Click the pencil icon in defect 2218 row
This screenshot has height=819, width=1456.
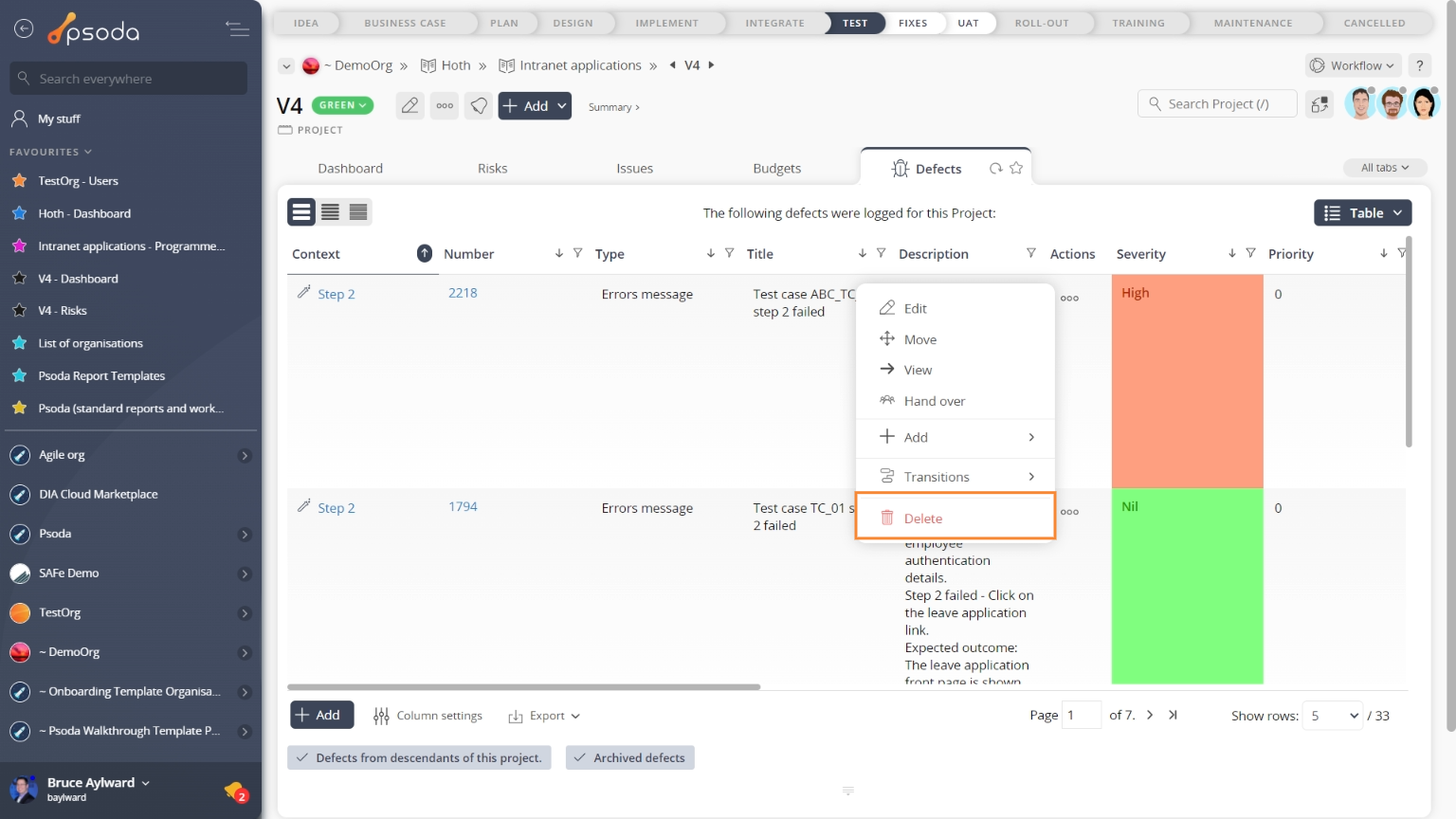click(x=303, y=292)
